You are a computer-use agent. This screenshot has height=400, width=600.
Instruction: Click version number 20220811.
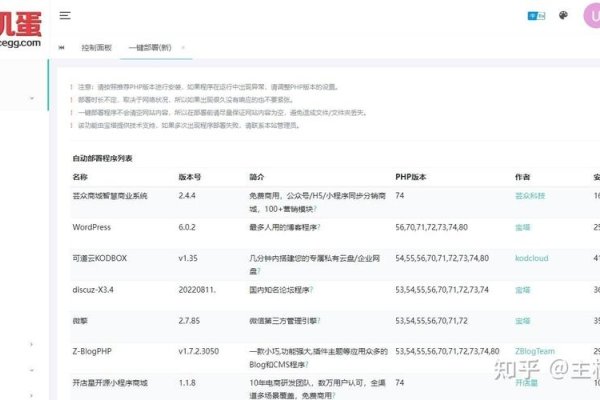[197, 290]
